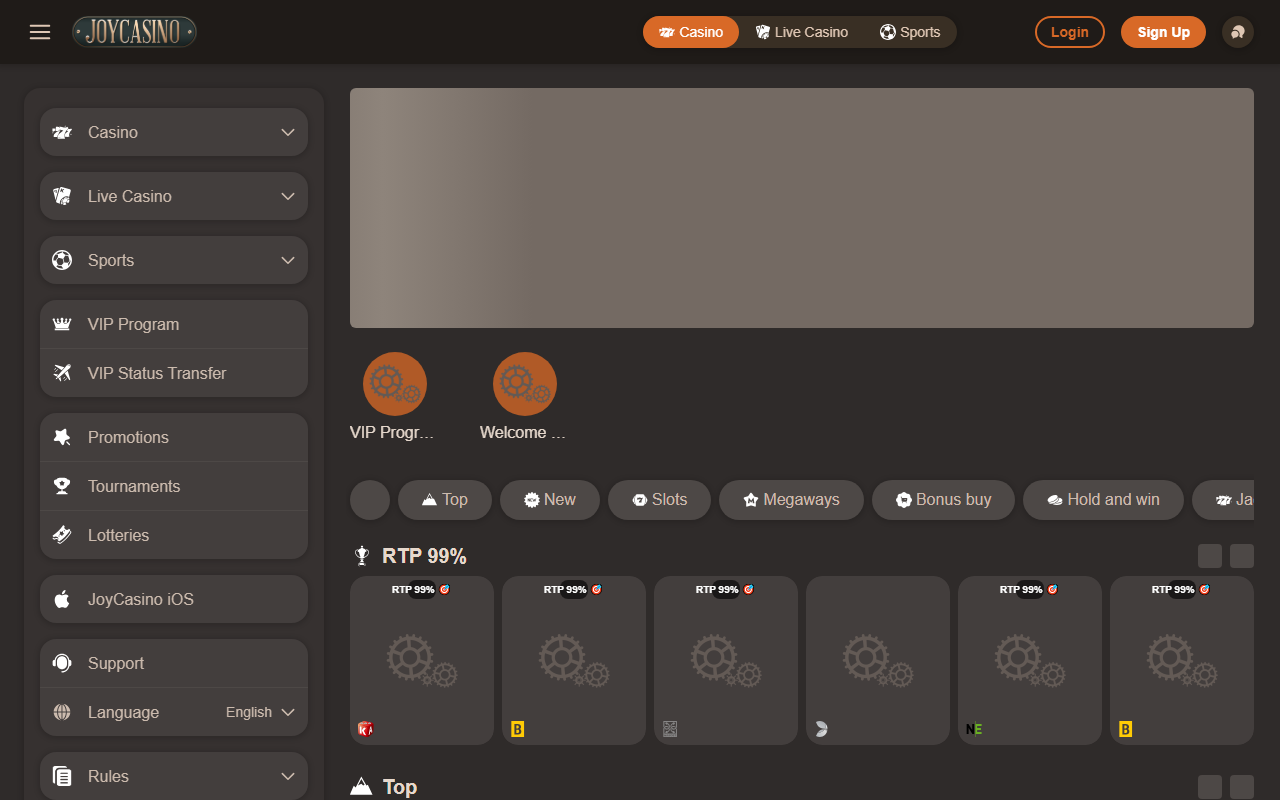Click the soccer ball icon beside sidebar Sports
This screenshot has height=800, width=1280.
click(62, 260)
